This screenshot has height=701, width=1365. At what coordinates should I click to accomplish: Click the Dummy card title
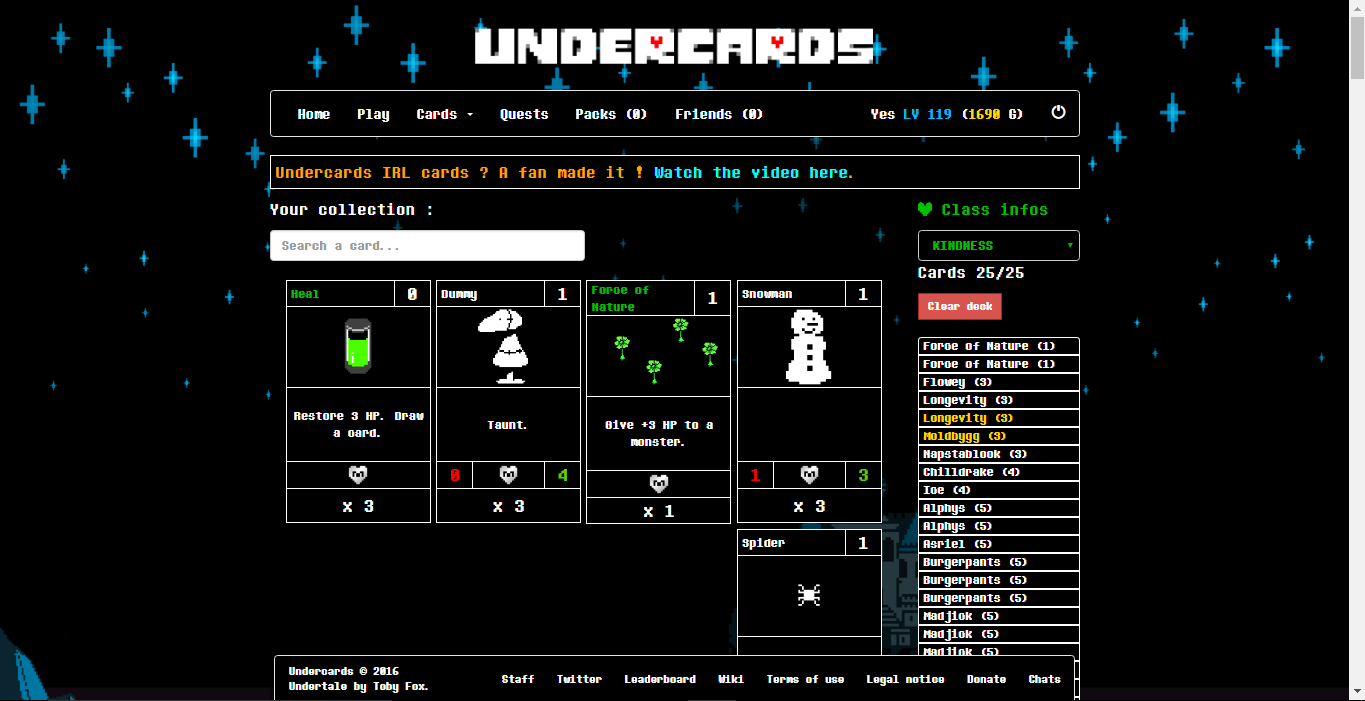tap(459, 294)
